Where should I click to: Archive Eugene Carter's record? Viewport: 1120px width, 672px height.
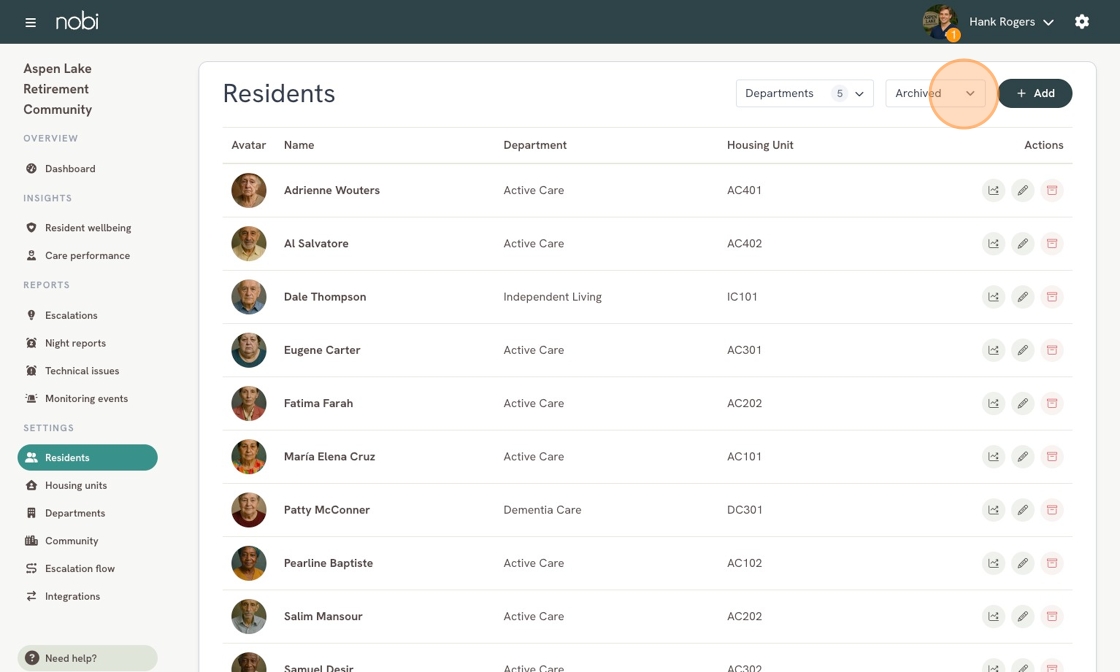pos(1051,350)
